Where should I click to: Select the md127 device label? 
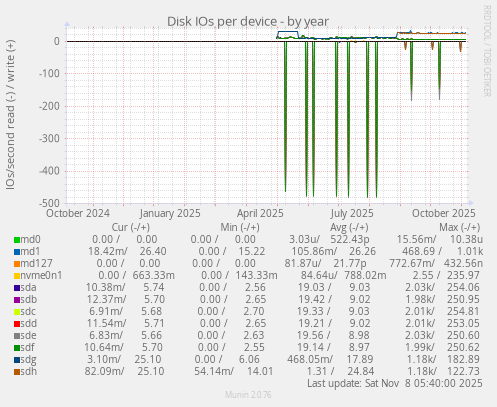pos(37,263)
